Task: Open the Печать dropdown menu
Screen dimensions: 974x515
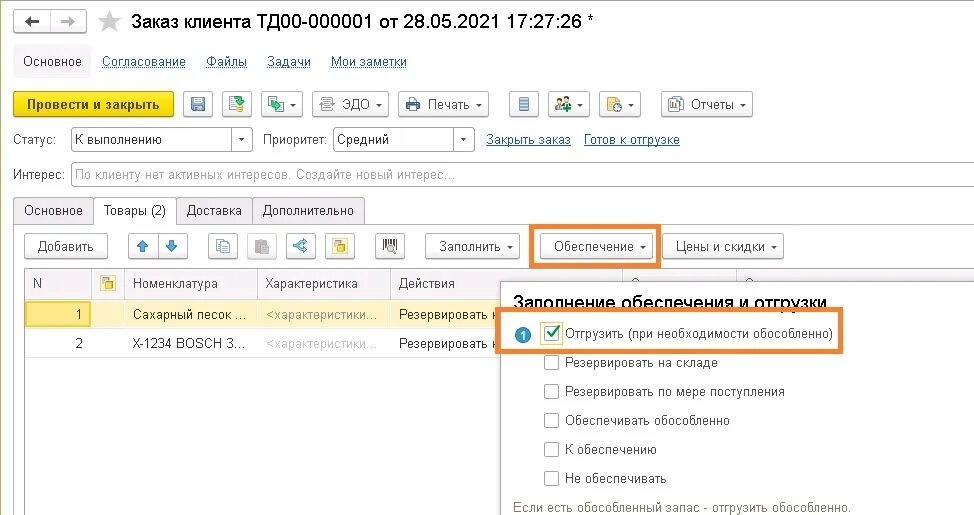Action: [x=444, y=104]
